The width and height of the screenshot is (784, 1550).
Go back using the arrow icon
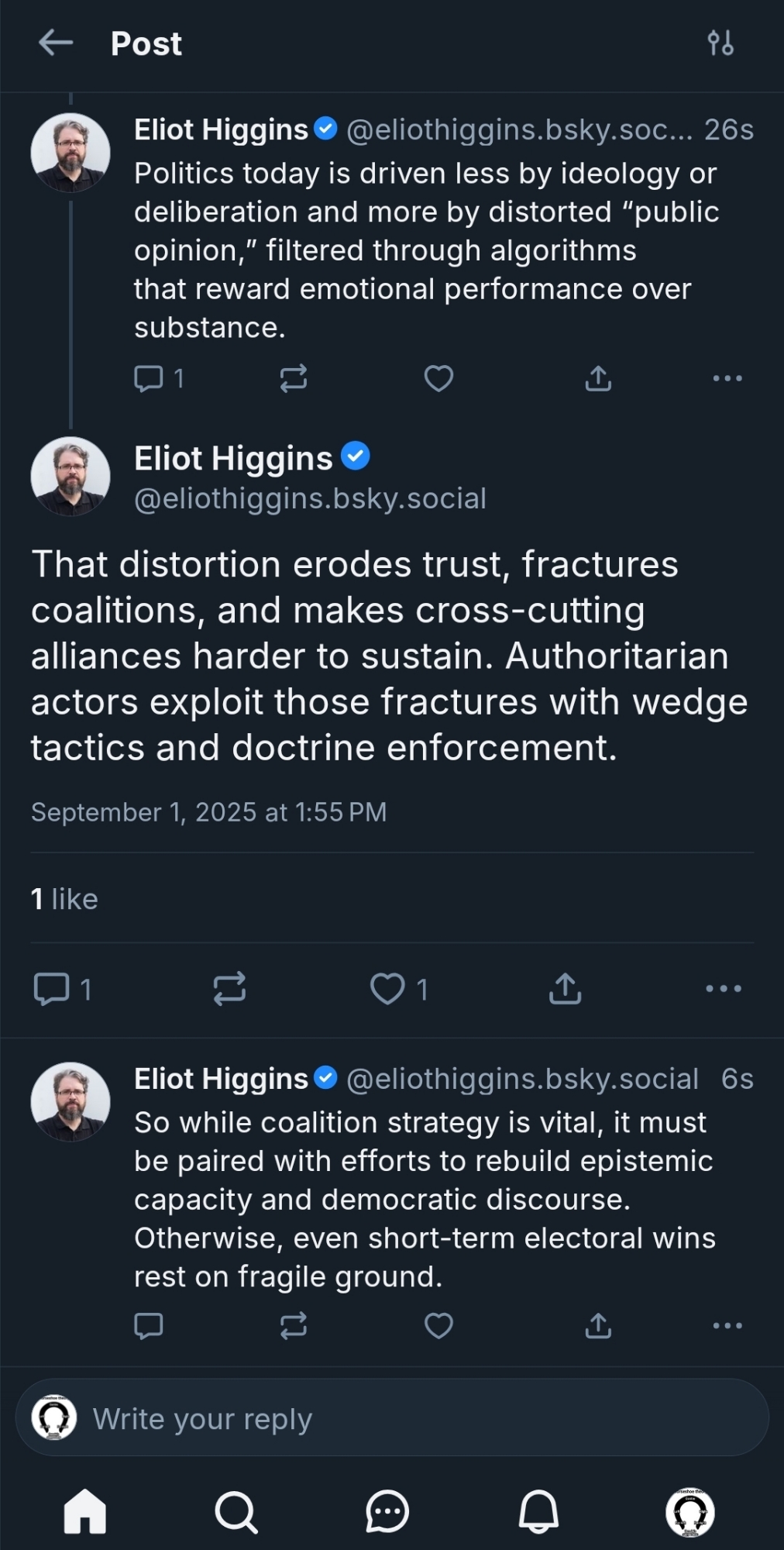point(56,43)
